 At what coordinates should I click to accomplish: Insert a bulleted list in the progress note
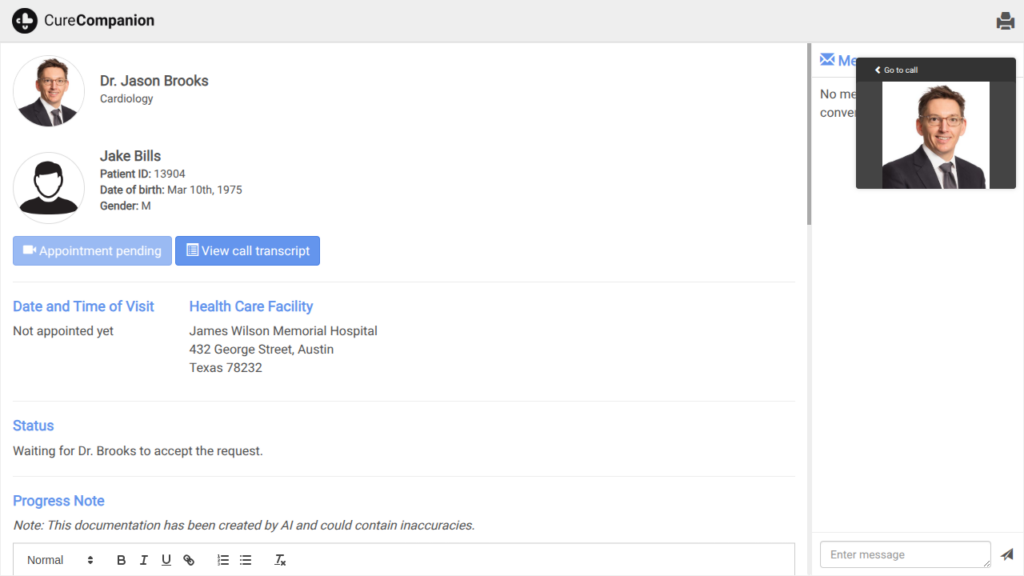pyautogui.click(x=245, y=560)
